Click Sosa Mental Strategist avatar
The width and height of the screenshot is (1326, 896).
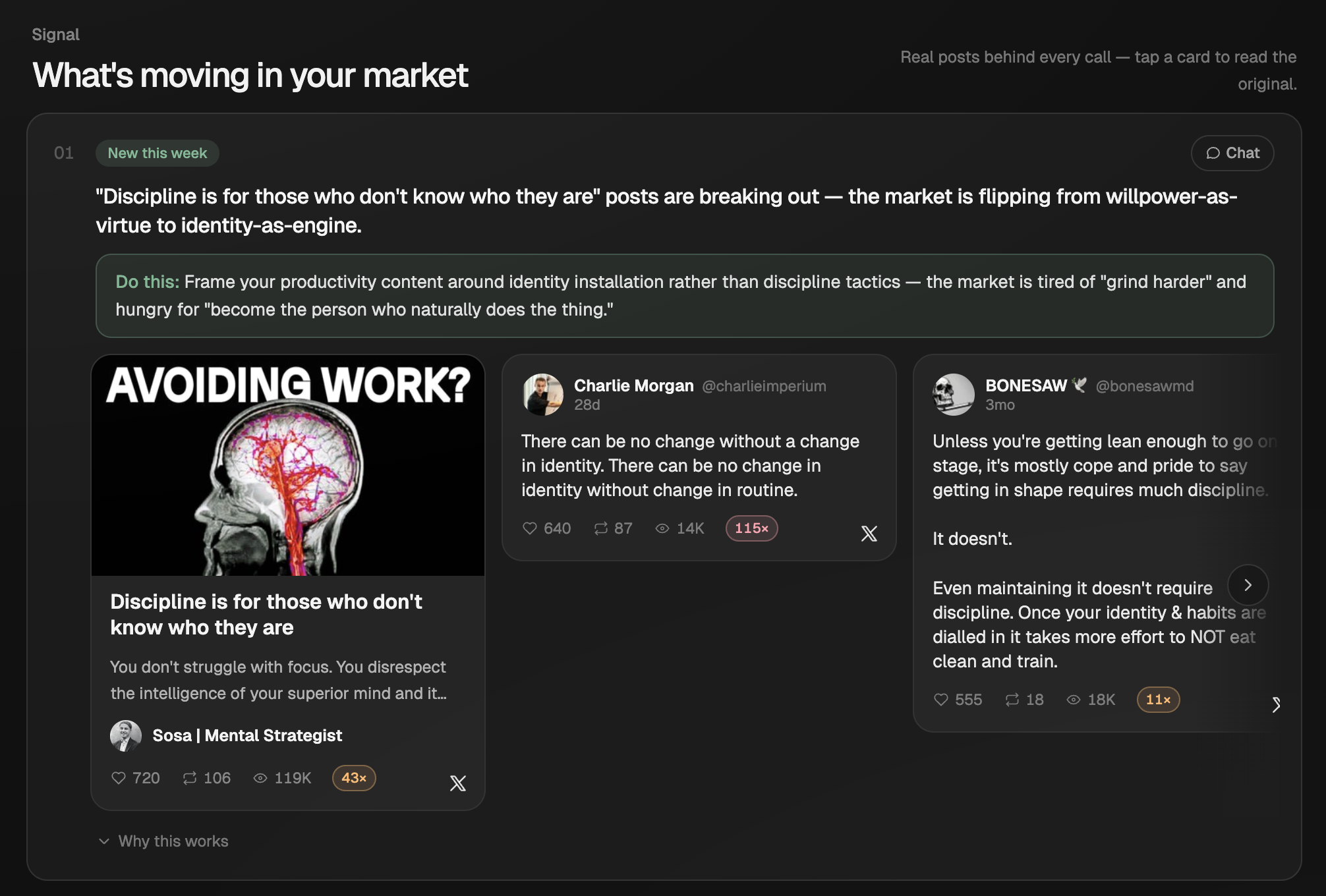pos(126,736)
